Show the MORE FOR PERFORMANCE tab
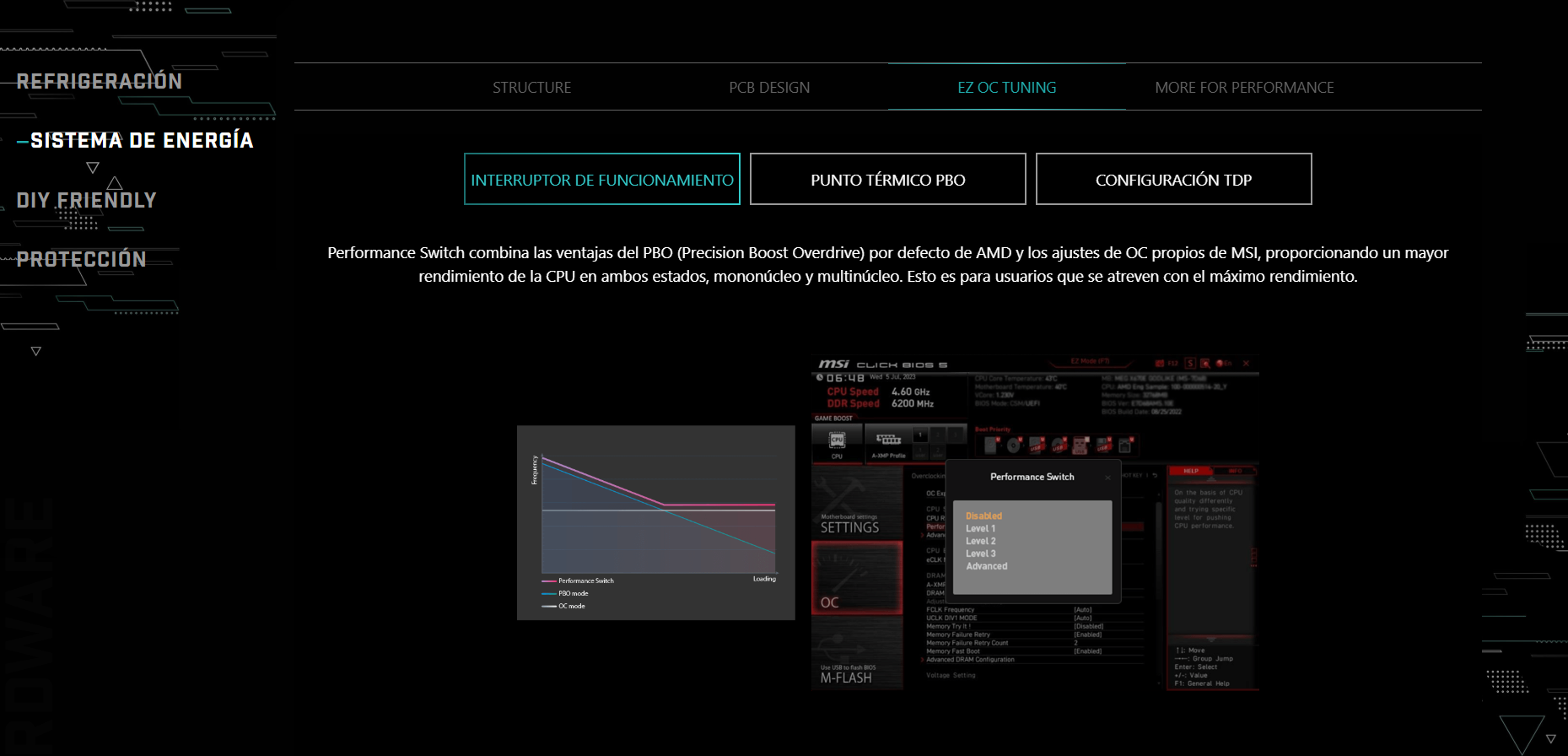This screenshot has height=756, width=1568. click(x=1244, y=87)
